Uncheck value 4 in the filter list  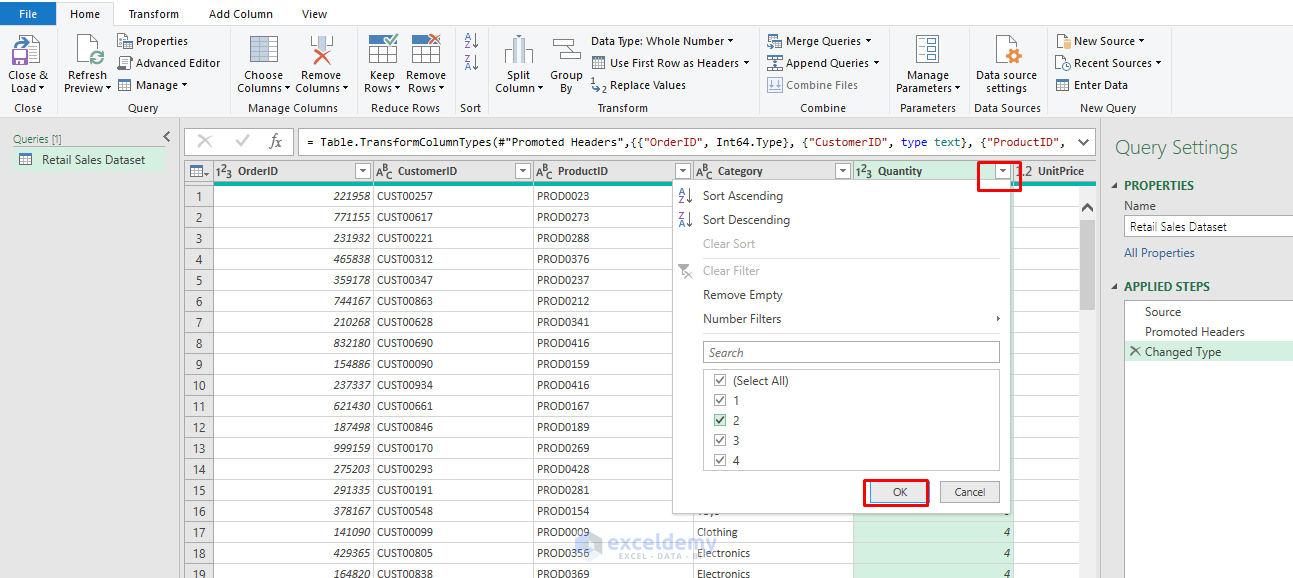(720, 461)
